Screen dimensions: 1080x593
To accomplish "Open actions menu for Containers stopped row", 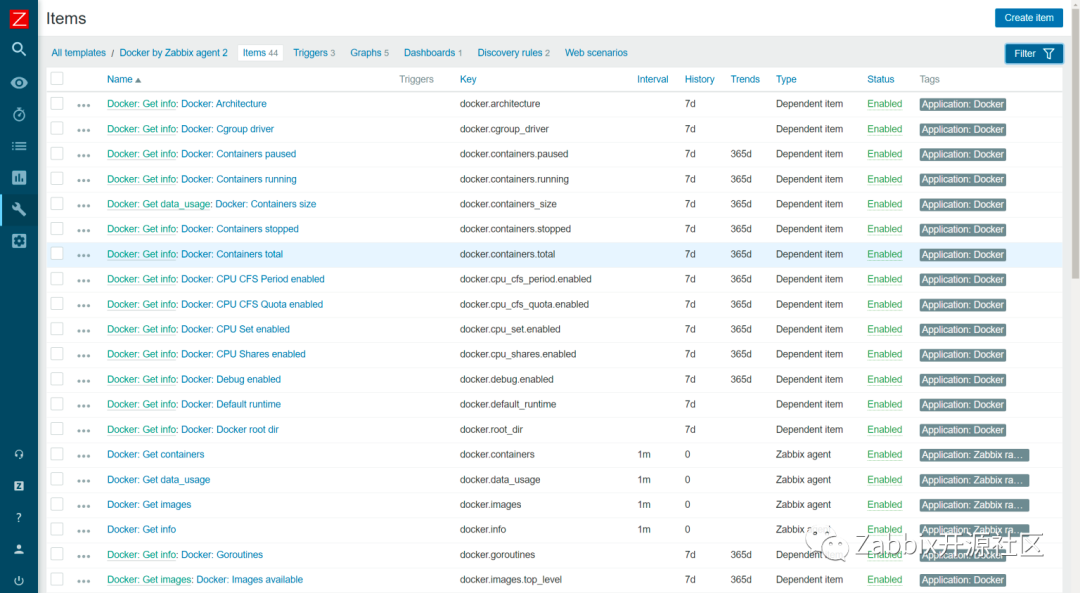I will (83, 231).
